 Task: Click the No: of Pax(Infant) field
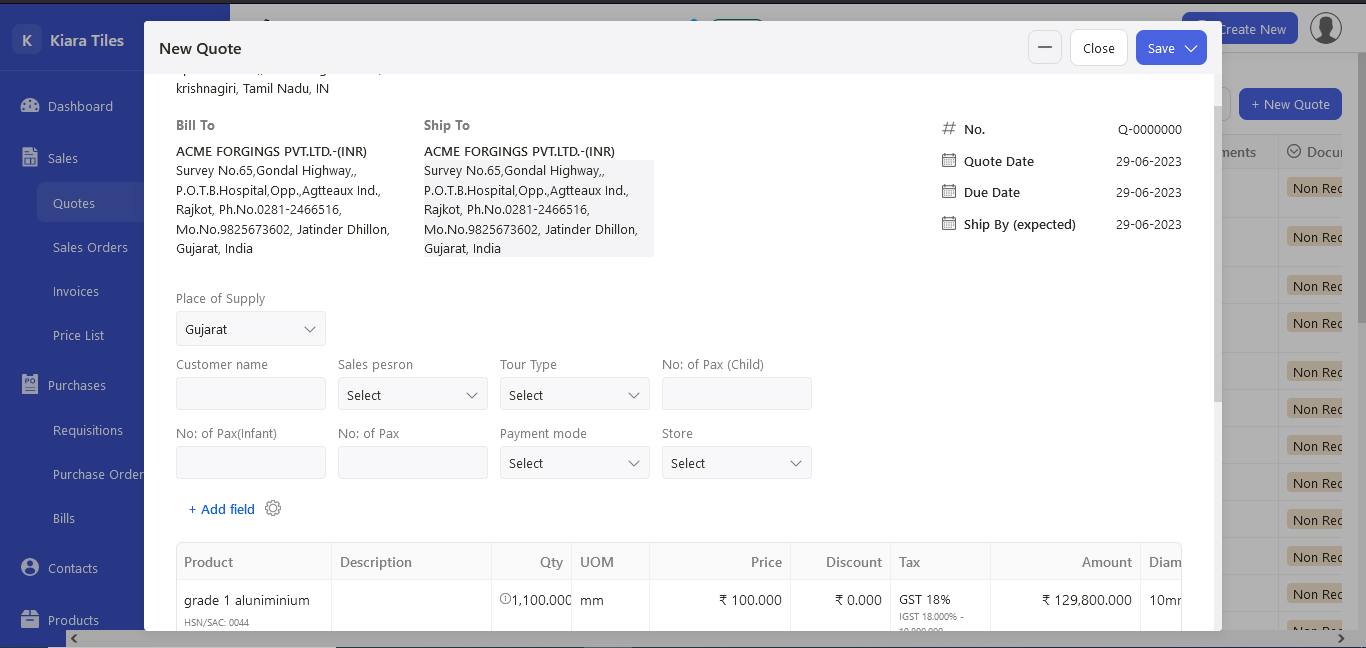point(251,462)
